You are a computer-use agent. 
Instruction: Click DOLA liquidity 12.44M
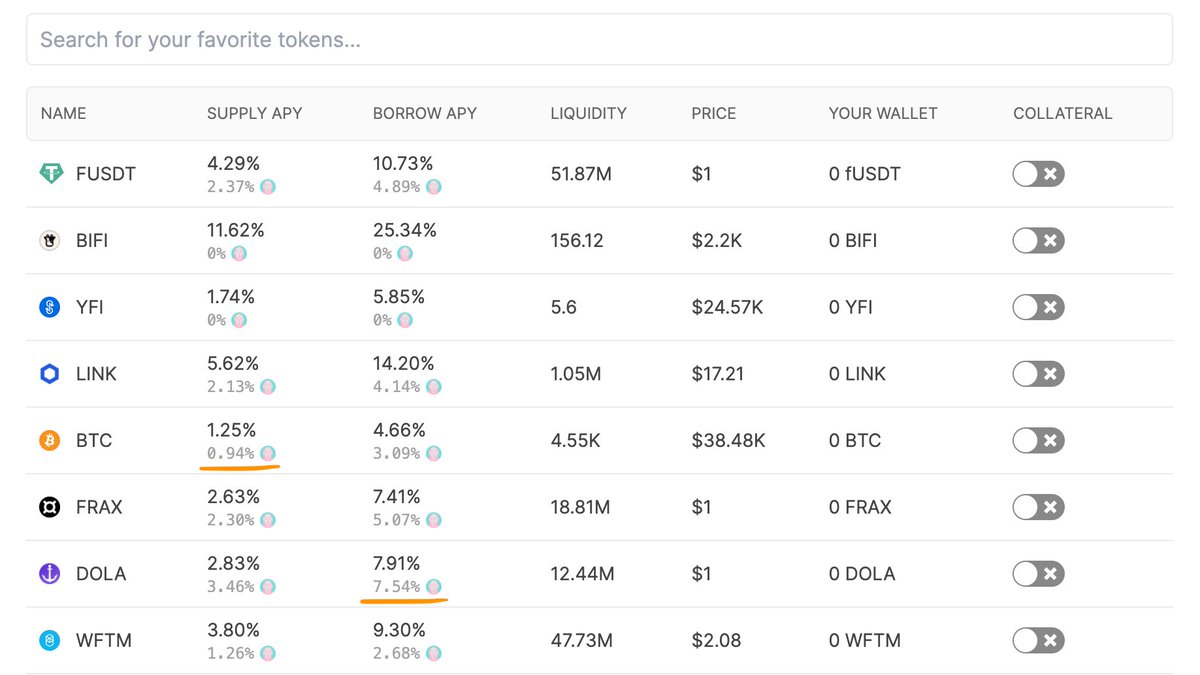pos(582,574)
